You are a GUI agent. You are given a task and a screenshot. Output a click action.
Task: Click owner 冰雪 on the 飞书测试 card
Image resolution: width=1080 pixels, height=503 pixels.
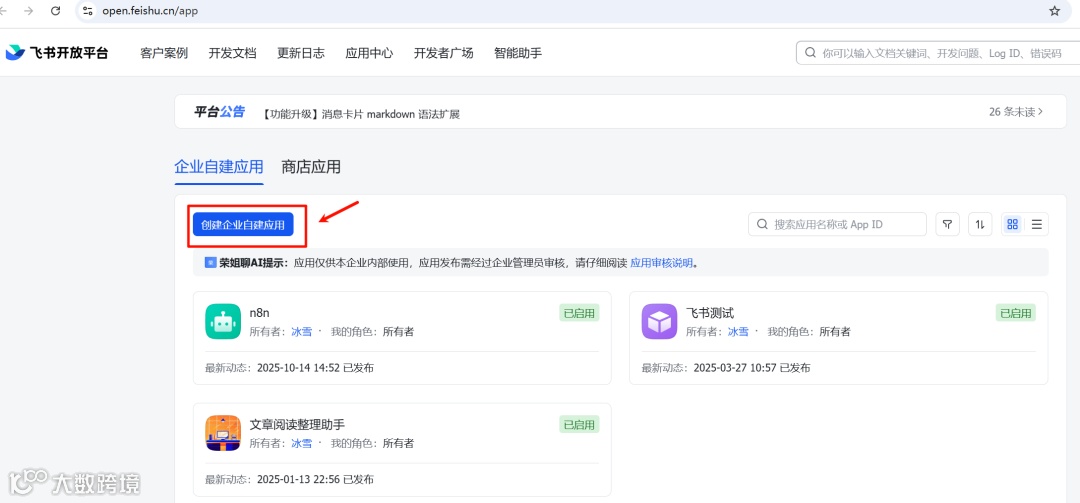pyautogui.click(x=738, y=331)
